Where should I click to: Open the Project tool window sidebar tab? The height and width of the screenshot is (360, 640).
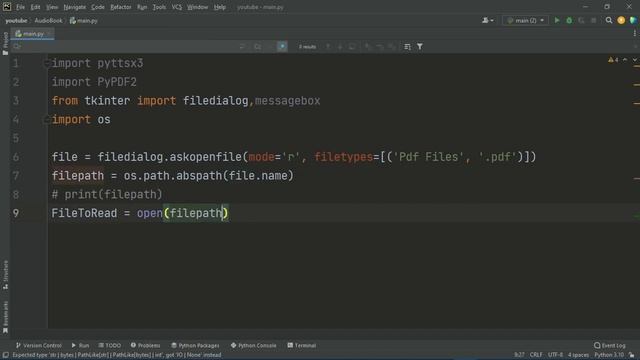5,43
